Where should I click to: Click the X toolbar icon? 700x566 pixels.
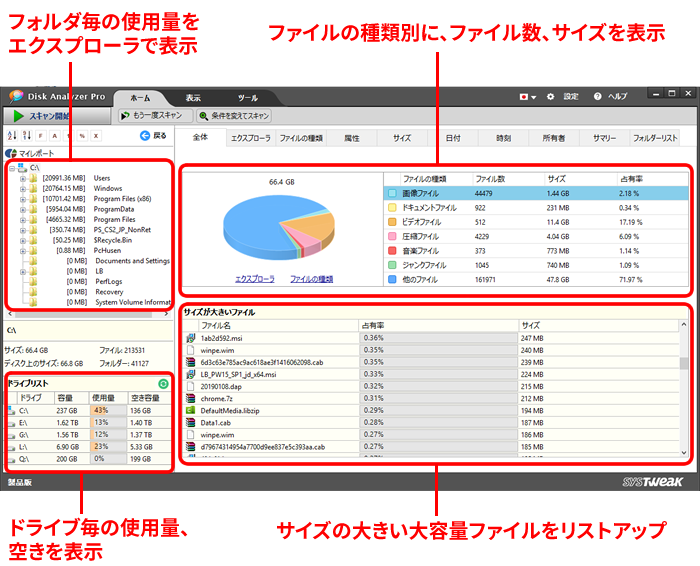[96, 136]
